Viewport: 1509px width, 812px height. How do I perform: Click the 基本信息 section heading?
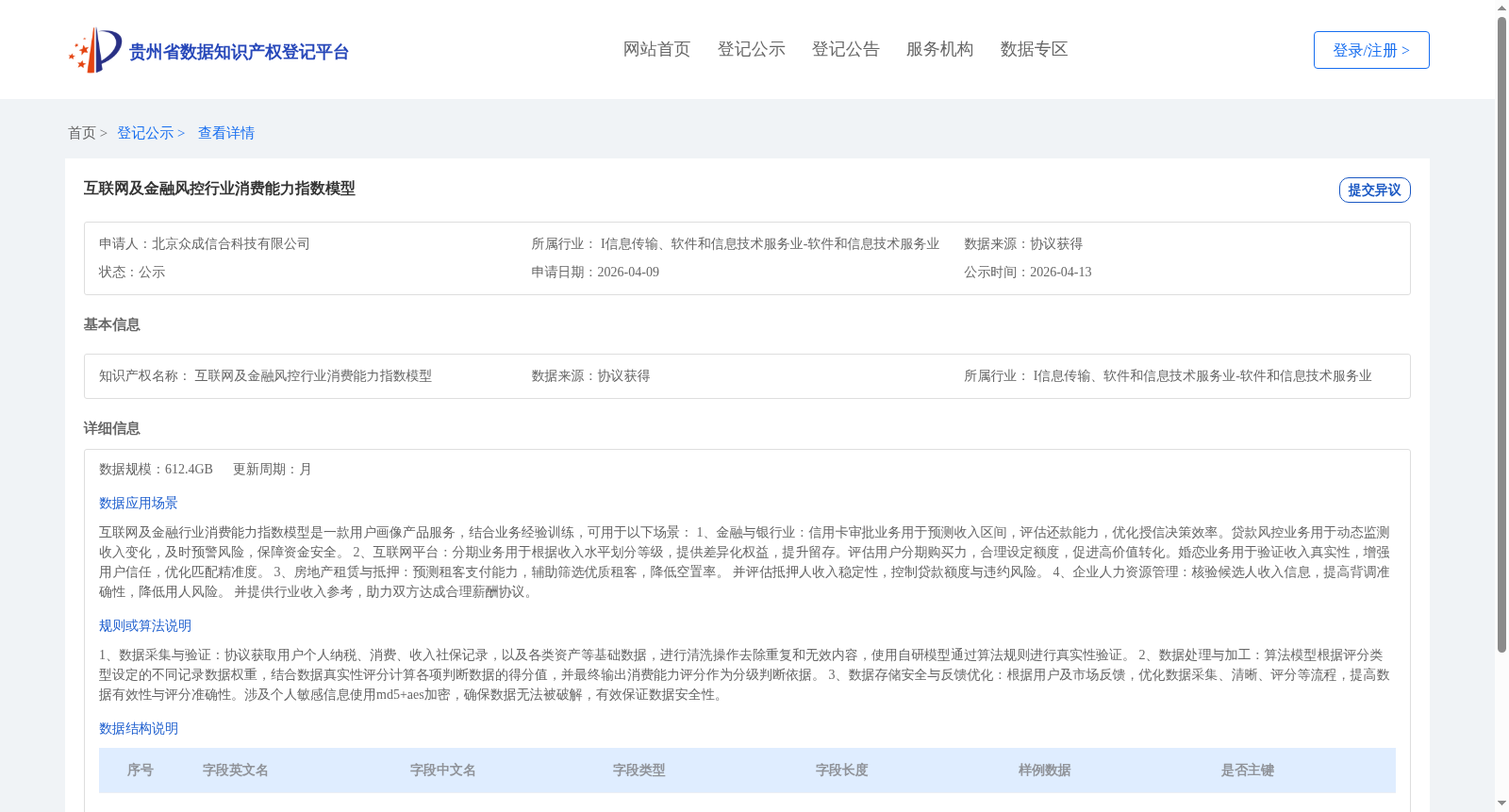[111, 324]
